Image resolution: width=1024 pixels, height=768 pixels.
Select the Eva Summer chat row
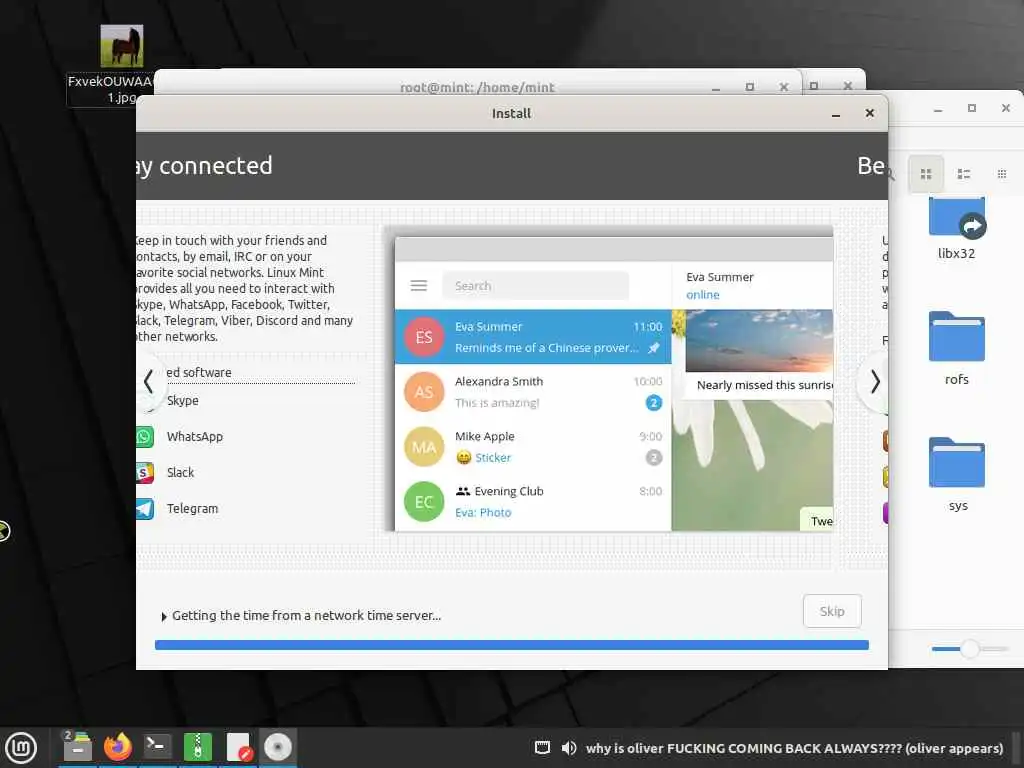click(533, 336)
